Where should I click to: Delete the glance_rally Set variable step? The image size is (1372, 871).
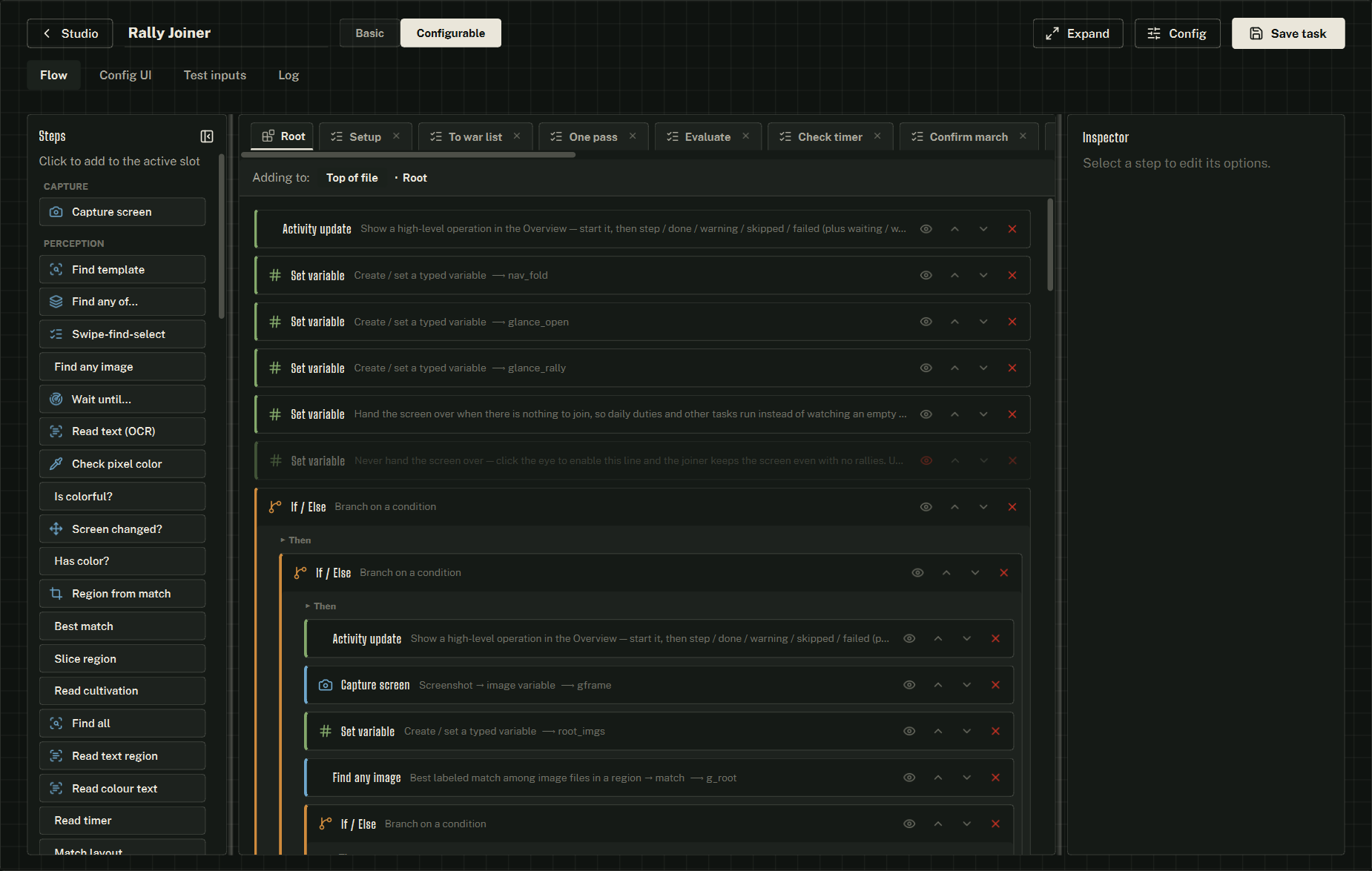click(x=1012, y=368)
